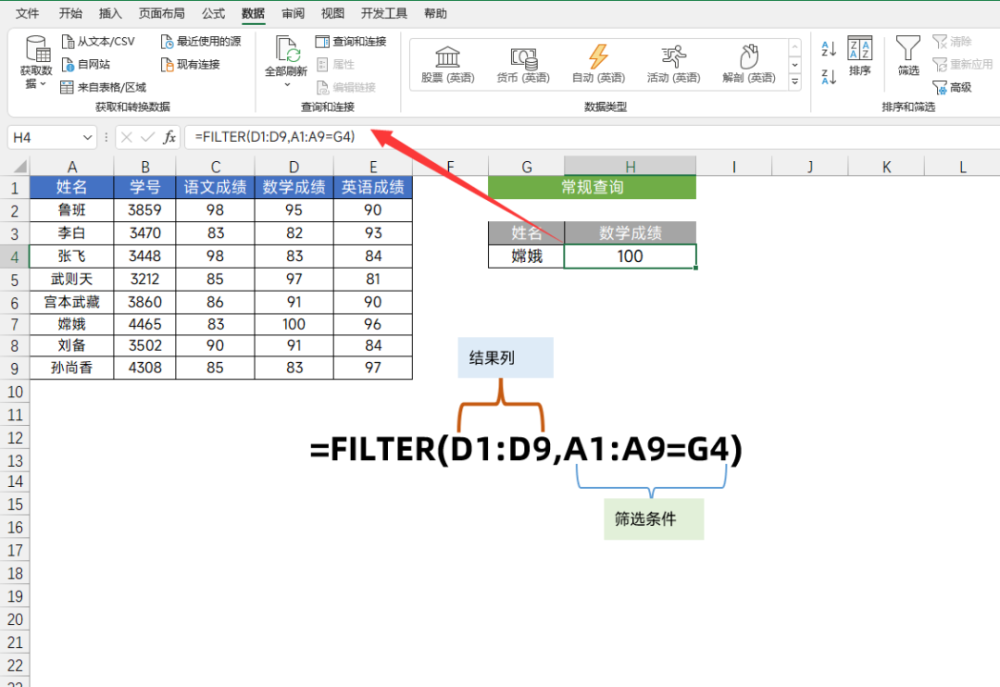The height and width of the screenshot is (687, 1000).
Task: Select the 自动 (英语) data type
Action: point(598,64)
